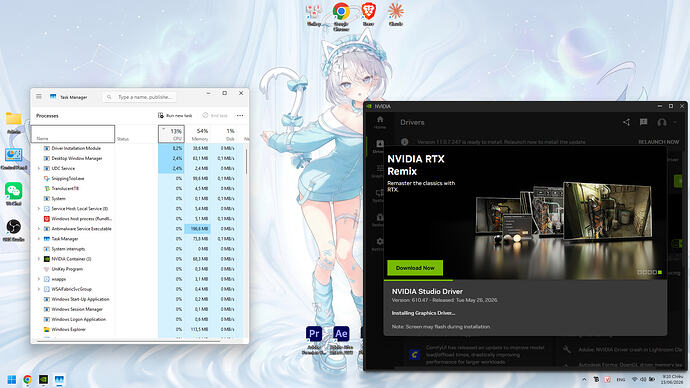This screenshot has height=388, width=690.
Task: Click the green Download Now button
Action: click(415, 267)
